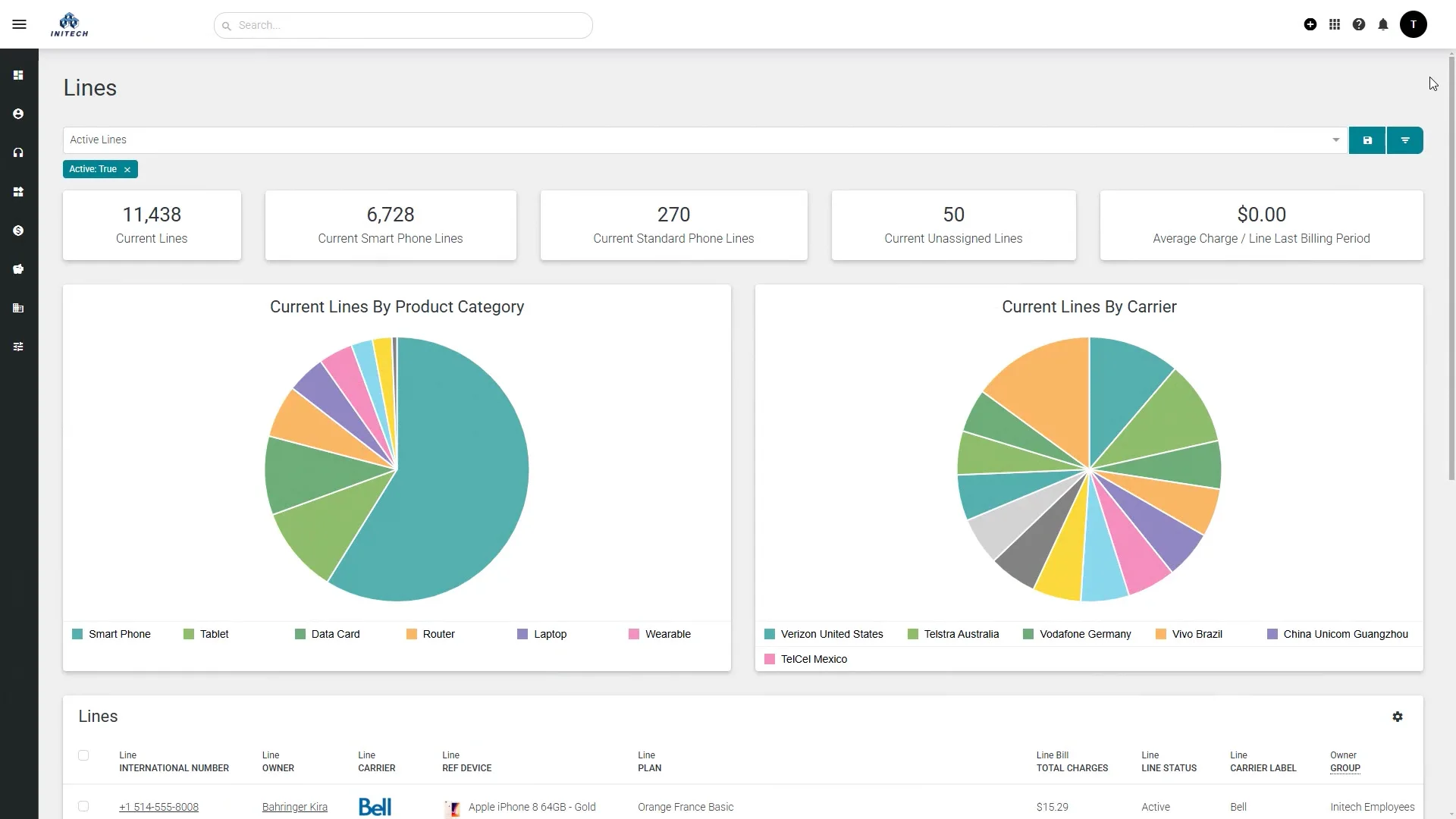
Task: Remove the Active: True filter chip
Action: click(x=127, y=170)
